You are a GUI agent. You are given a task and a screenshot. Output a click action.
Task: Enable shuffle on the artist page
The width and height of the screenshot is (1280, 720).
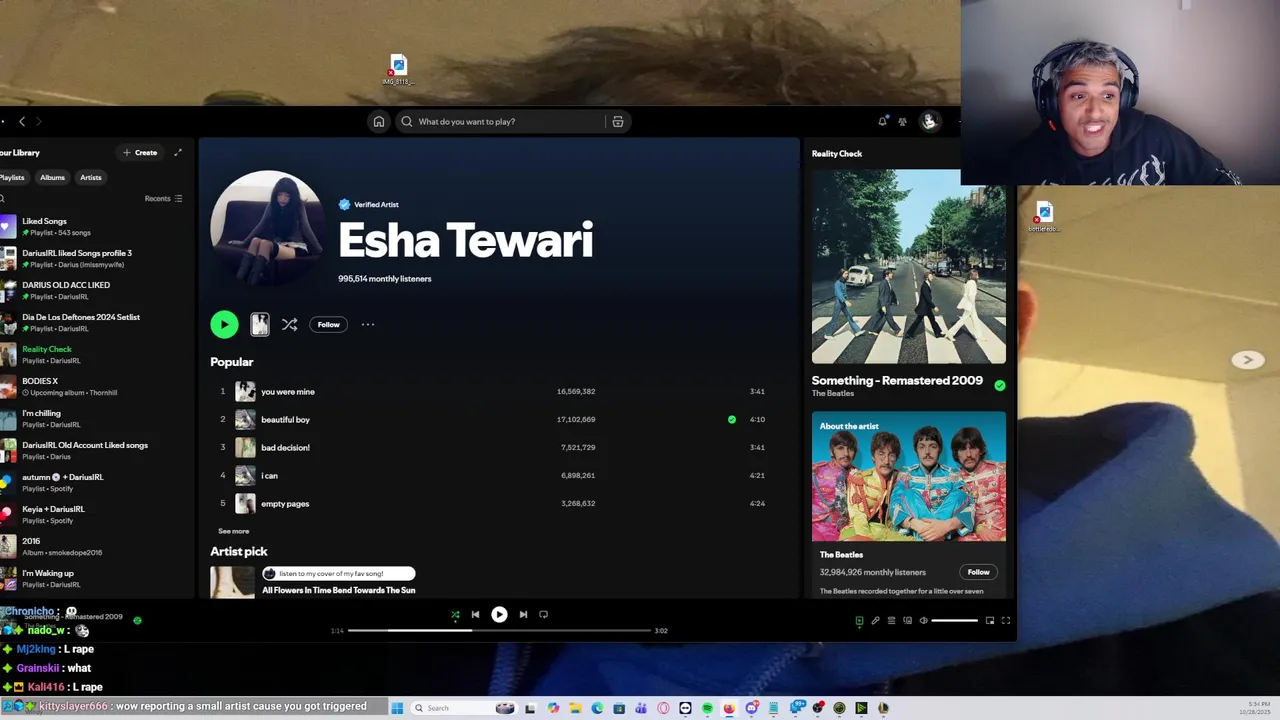coord(289,324)
